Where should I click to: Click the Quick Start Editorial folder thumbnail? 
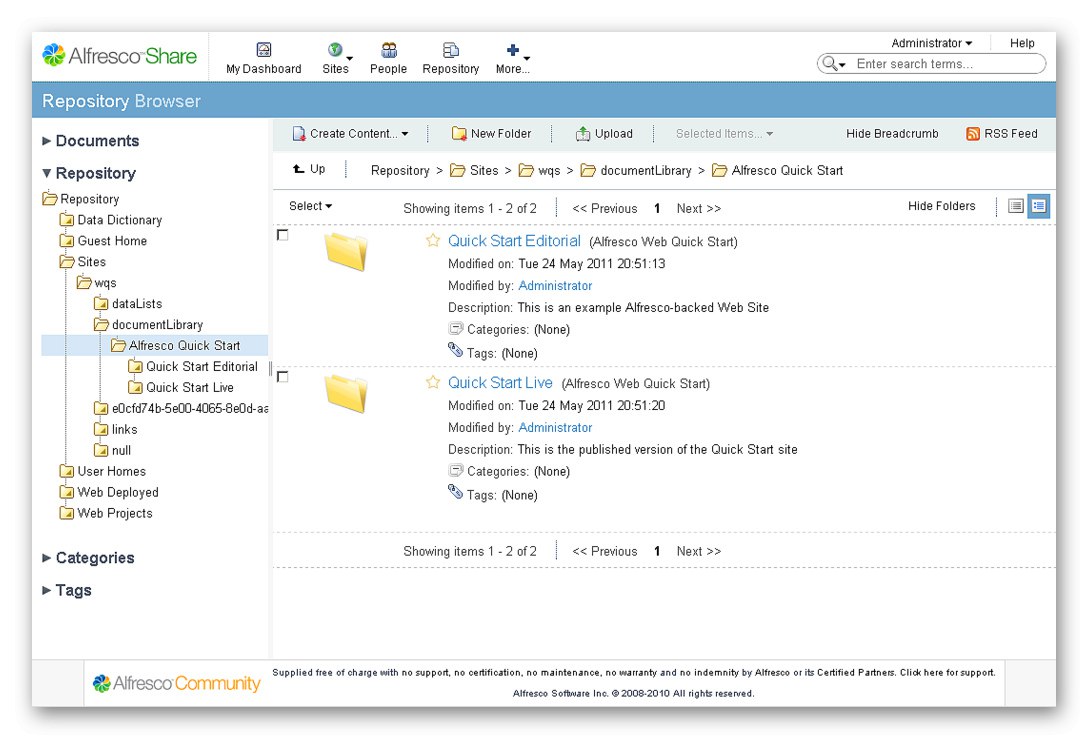click(346, 252)
